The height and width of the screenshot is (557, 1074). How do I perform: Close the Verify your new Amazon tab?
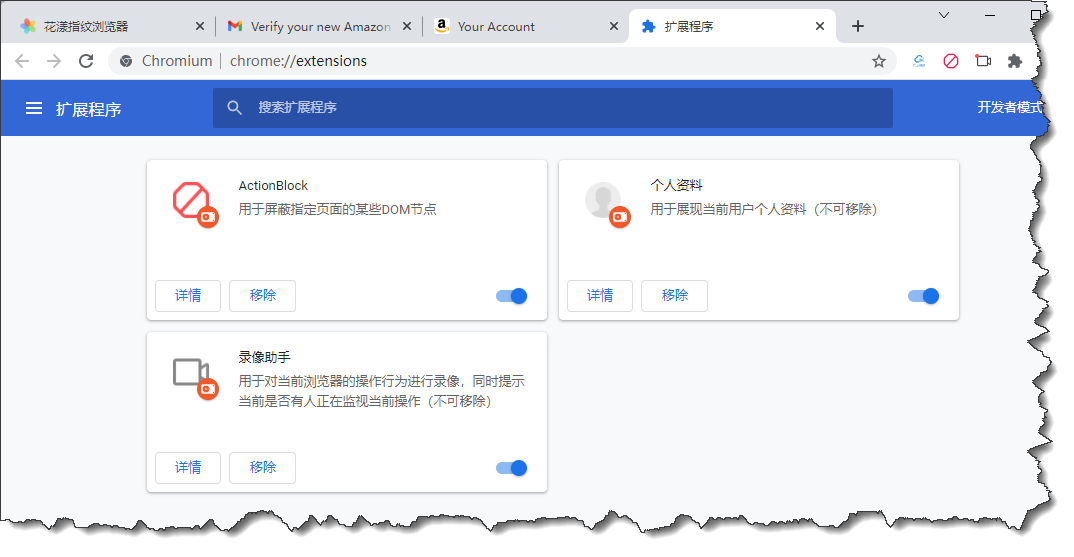point(407,26)
